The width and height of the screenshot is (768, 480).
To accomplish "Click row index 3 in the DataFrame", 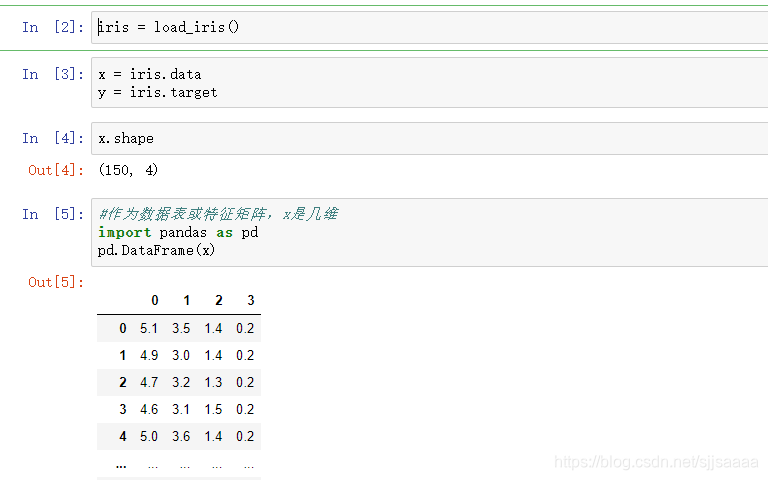I will point(123,409).
